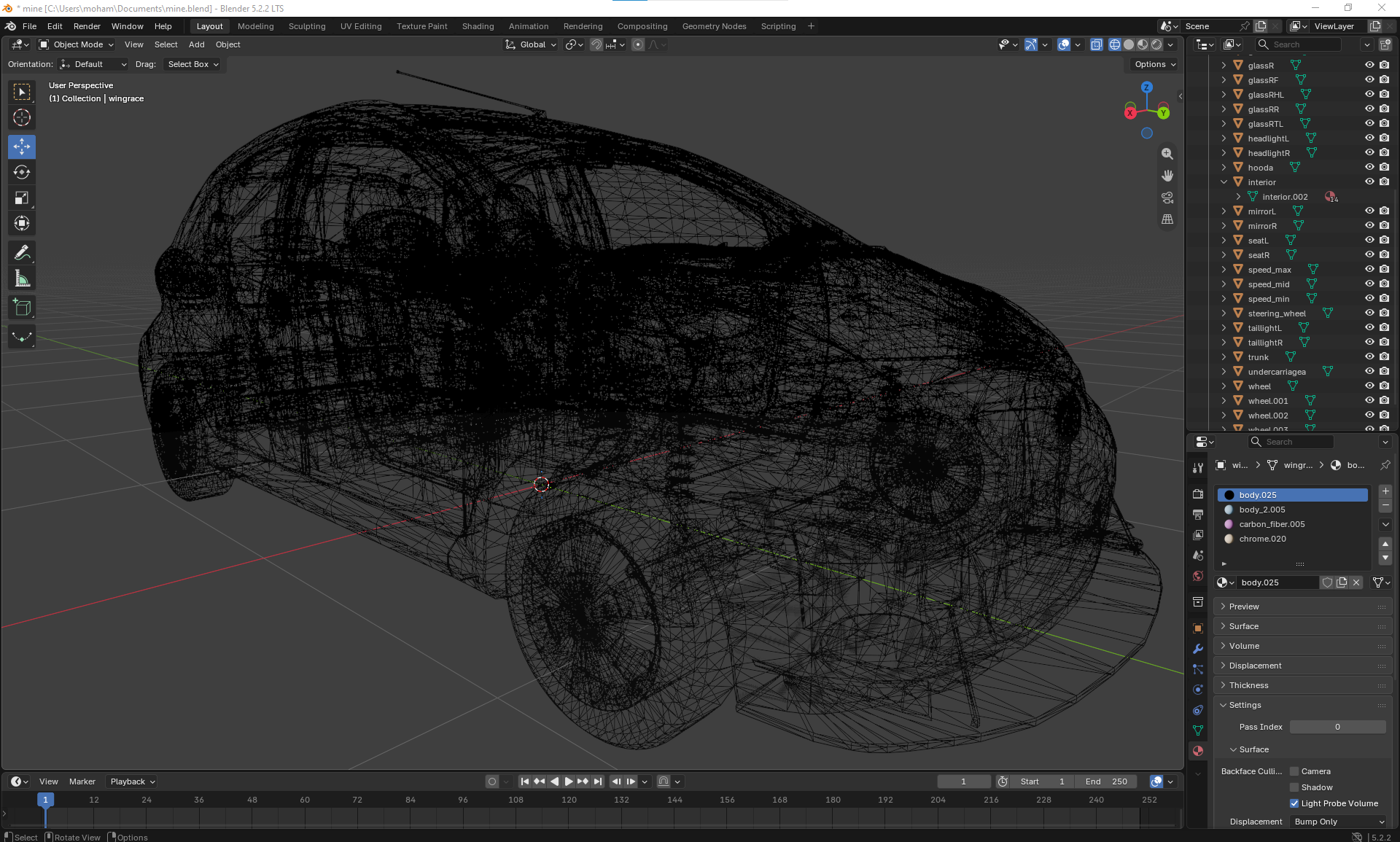Open the Object Mode dropdown
This screenshot has width=1400, height=842.
tap(77, 44)
